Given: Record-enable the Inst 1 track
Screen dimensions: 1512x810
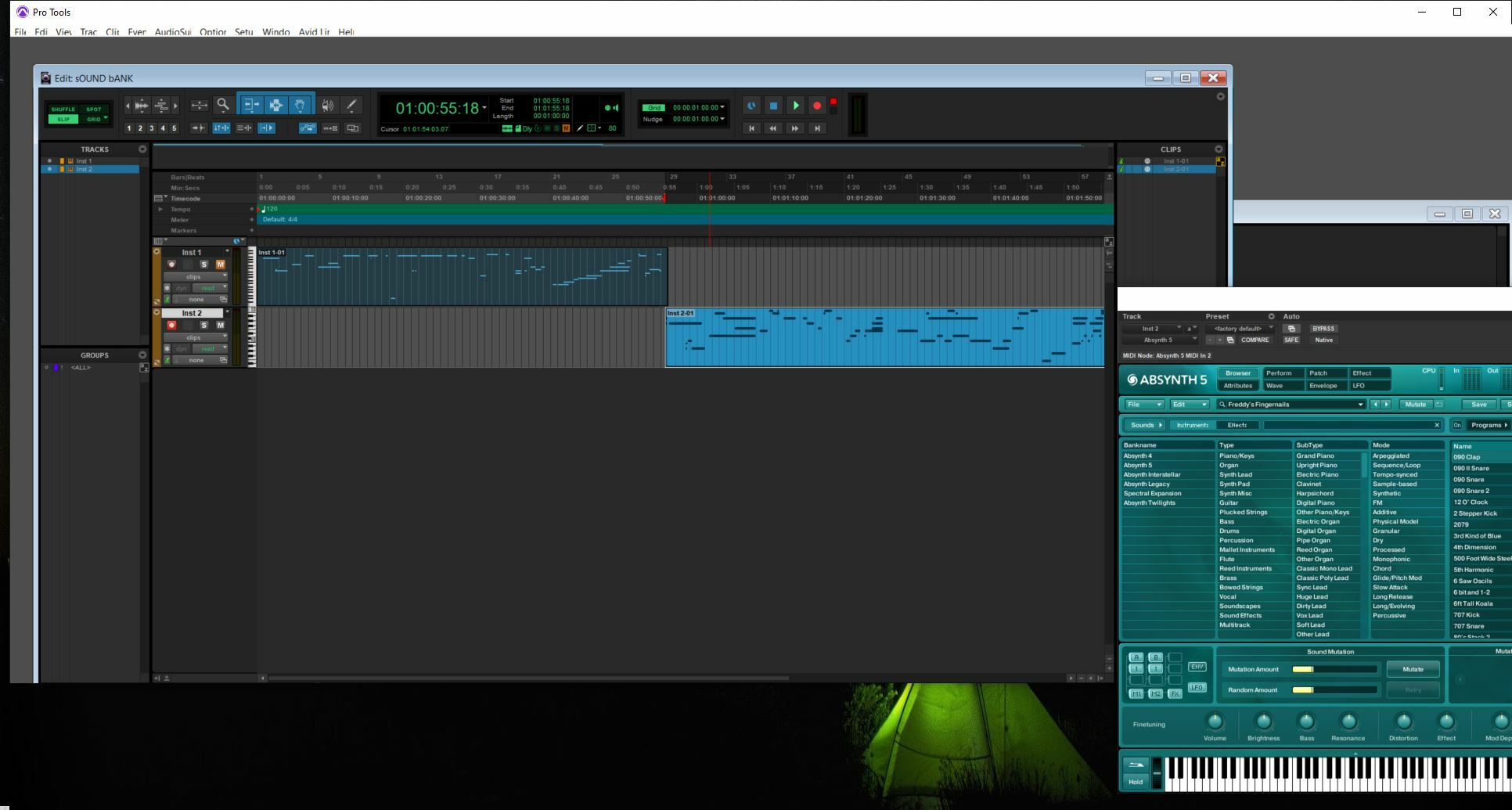Looking at the screenshot, I should point(171,265).
